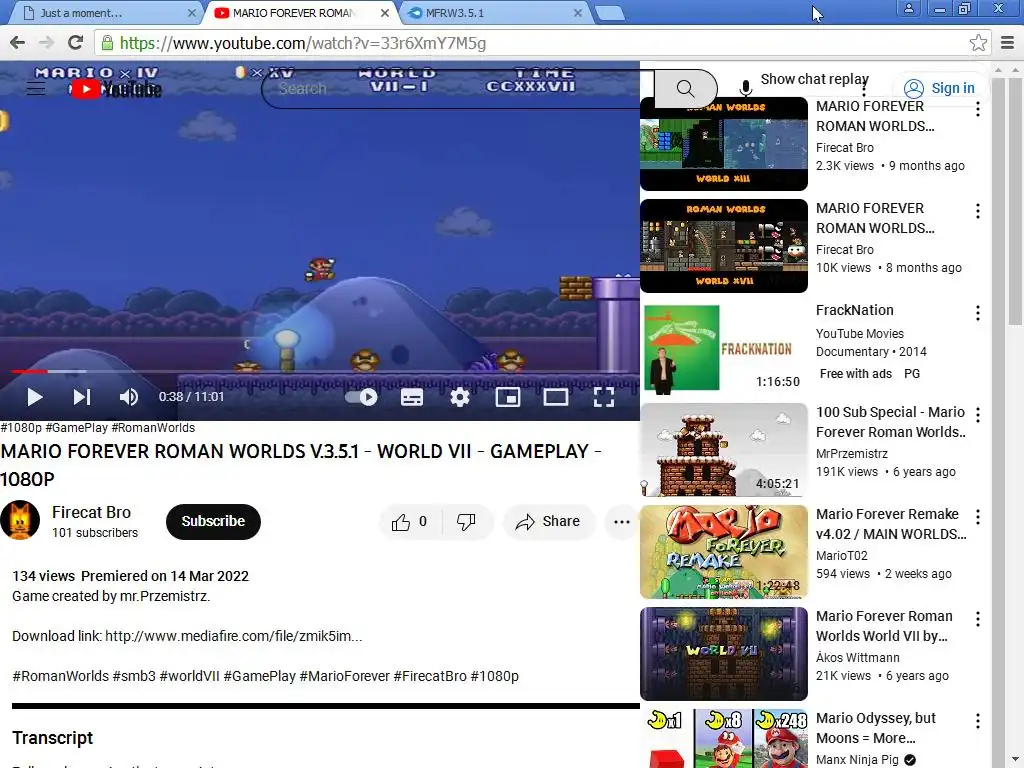Search with voice microphone icon
This screenshot has height=768, width=1024.
click(x=745, y=88)
